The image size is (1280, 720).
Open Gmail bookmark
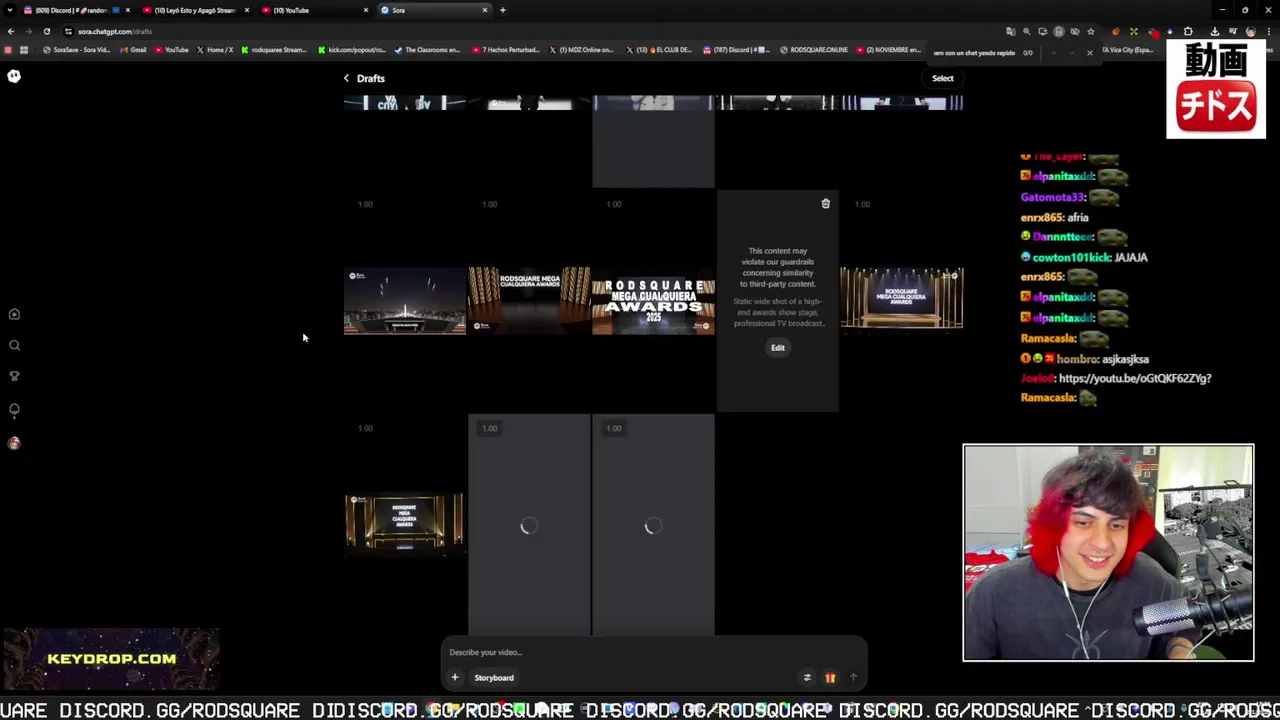pyautogui.click(x=133, y=50)
